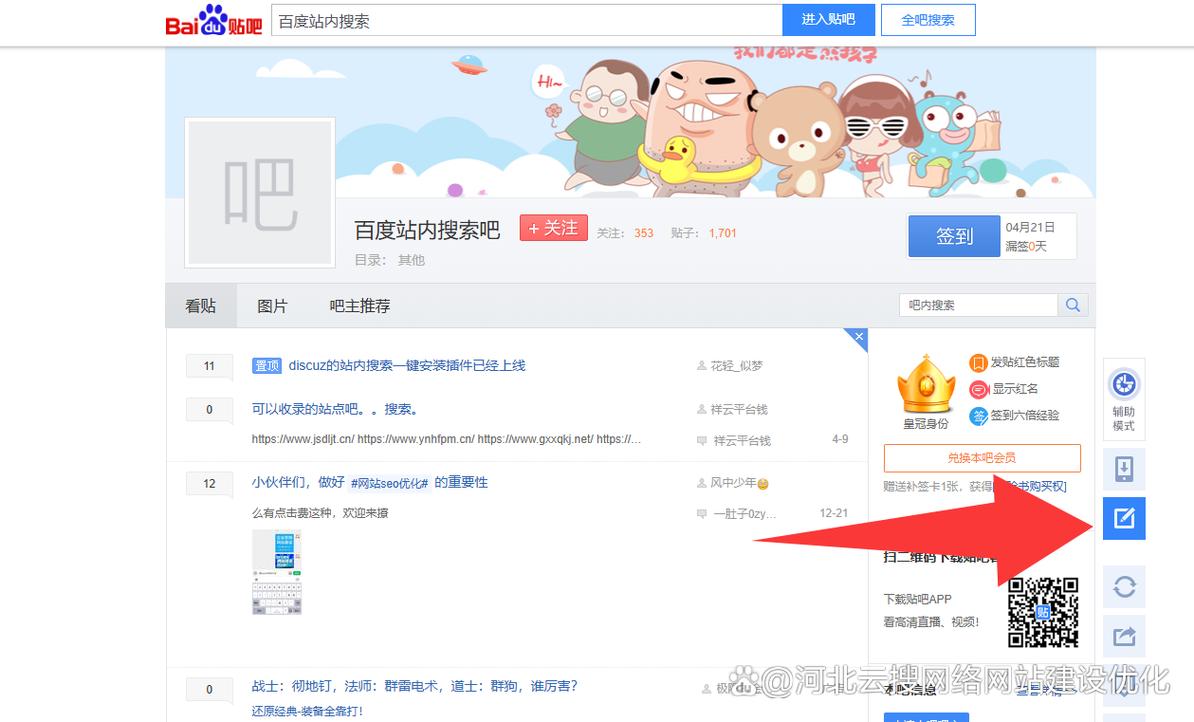Click the +关注 follow button

click(x=553, y=227)
